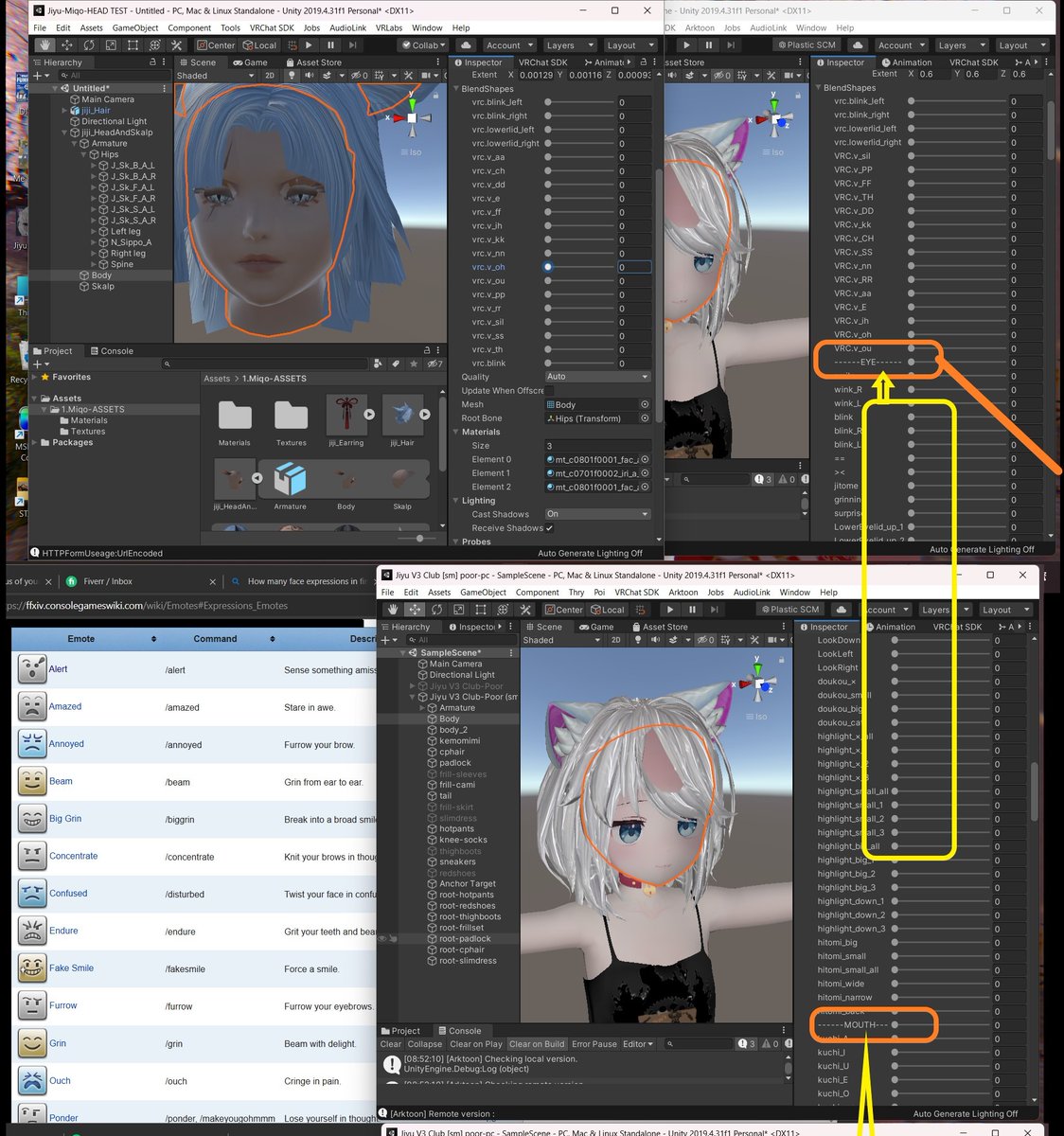Switch to Game tab in Jiyu-Miqo window
The width and height of the screenshot is (1064, 1136).
pyautogui.click(x=250, y=62)
